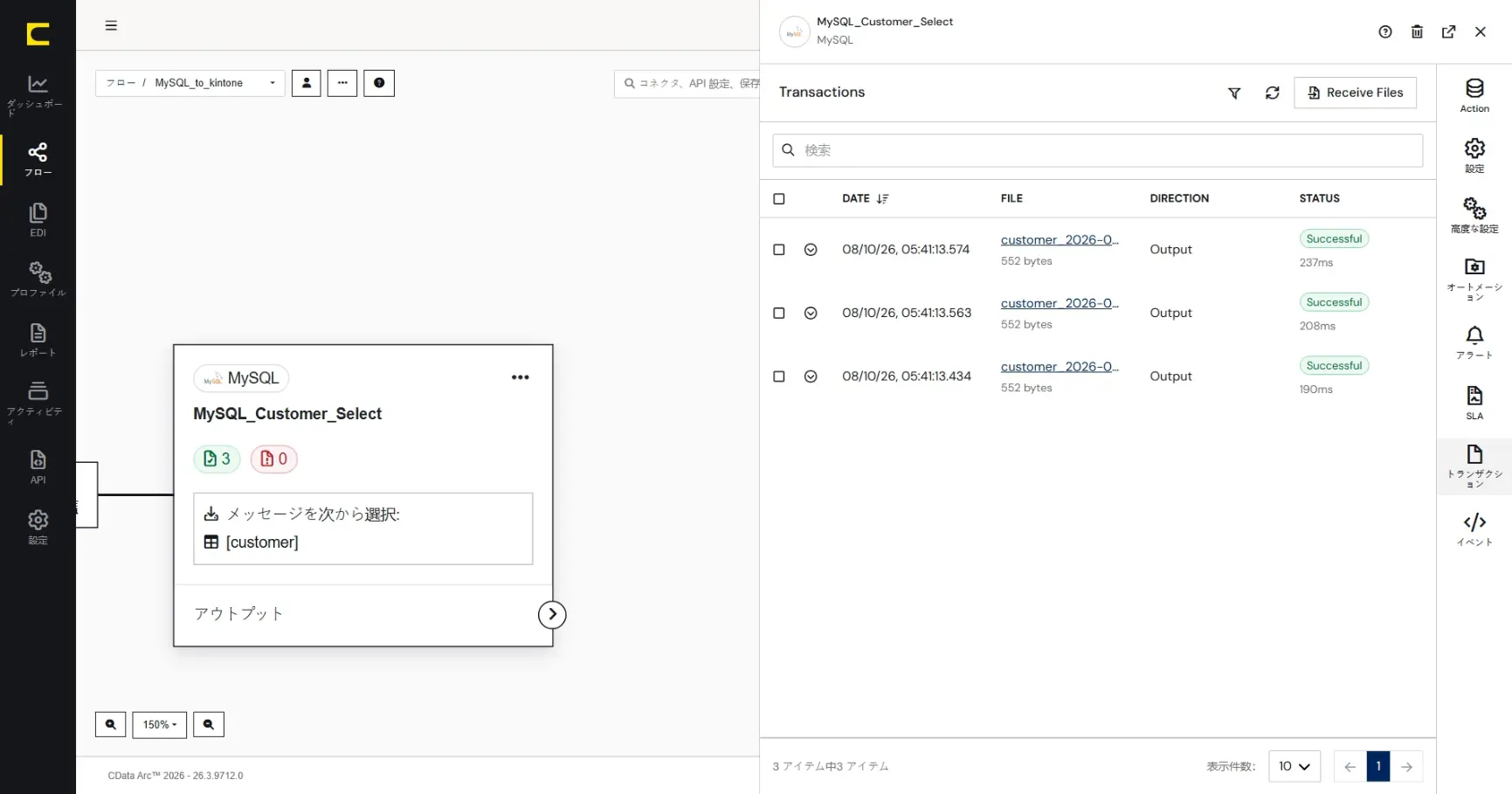Open the EDI section in sidebar
Screen dimensions: 1512x794
point(38,220)
